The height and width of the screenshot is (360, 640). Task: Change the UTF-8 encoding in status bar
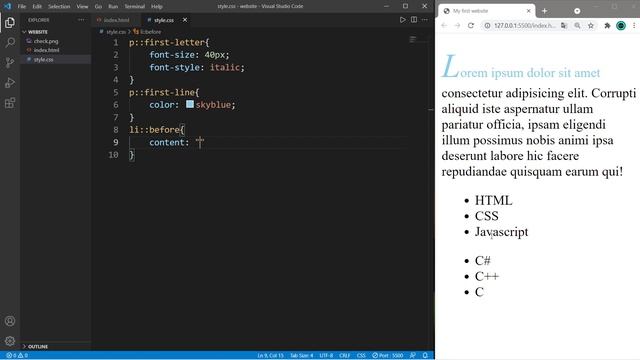[x=326, y=356]
